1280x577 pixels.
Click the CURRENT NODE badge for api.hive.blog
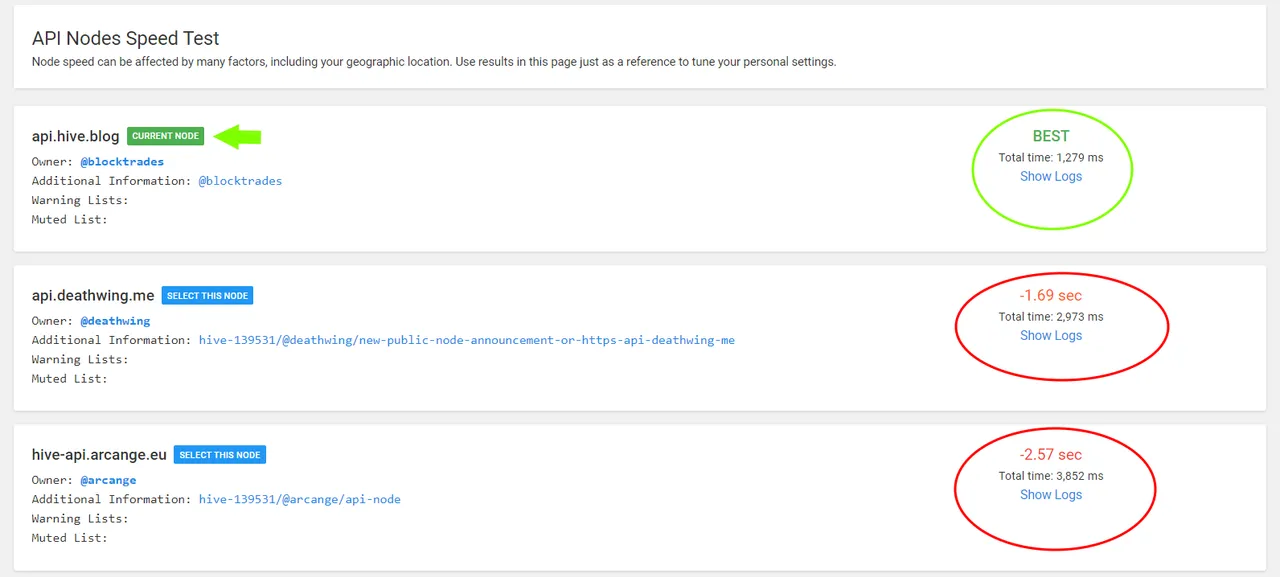pyautogui.click(x=166, y=136)
